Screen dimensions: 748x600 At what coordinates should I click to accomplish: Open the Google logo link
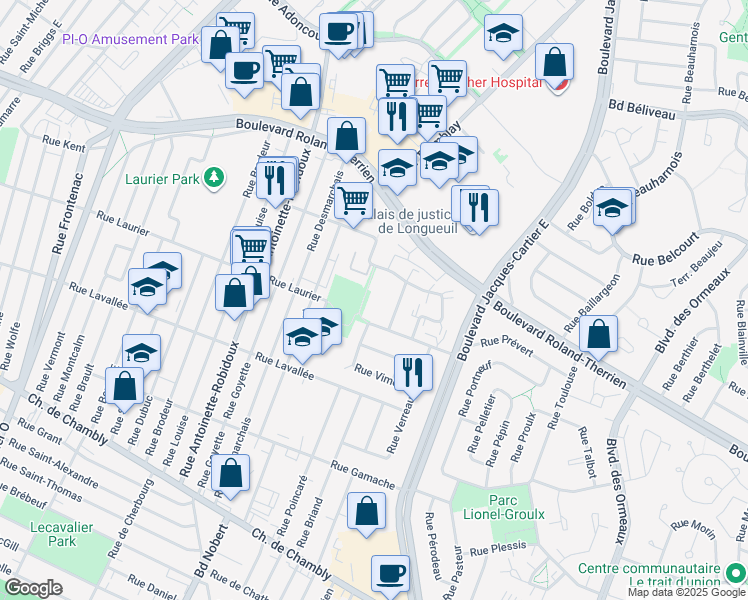coord(33,589)
